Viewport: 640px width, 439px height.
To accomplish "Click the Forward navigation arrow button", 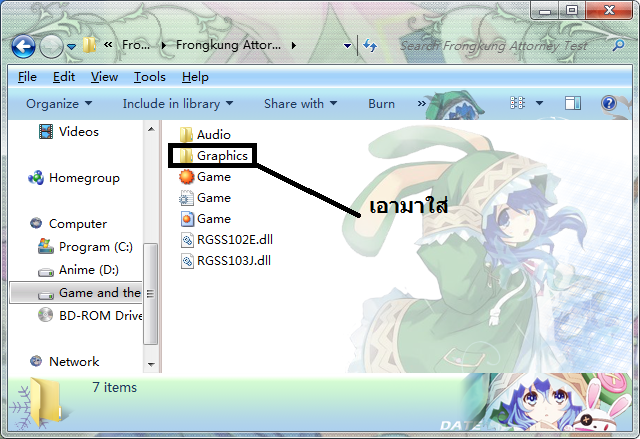I will [51, 46].
